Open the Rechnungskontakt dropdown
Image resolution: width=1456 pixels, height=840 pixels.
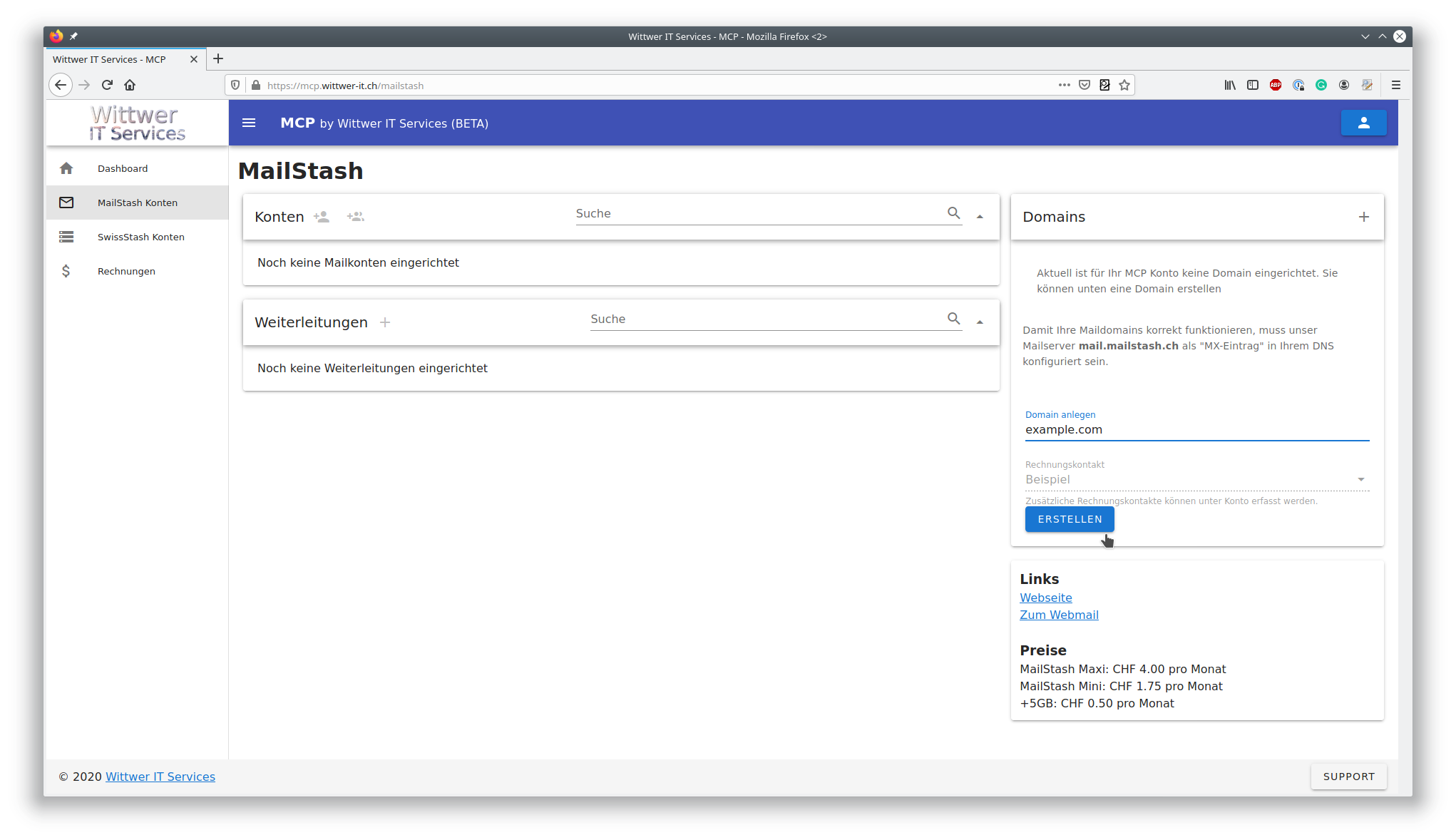tap(1196, 479)
